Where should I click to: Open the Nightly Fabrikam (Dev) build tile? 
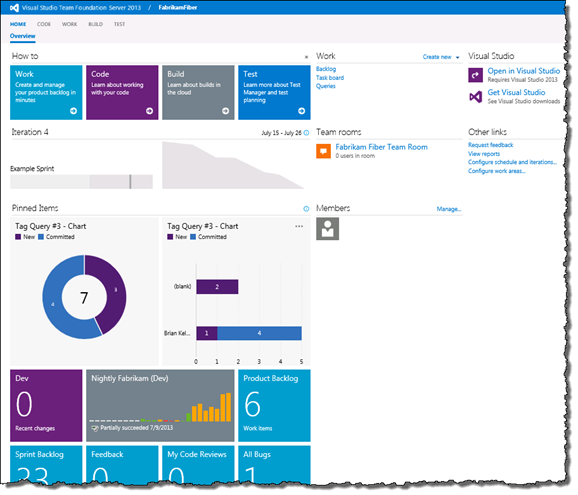pos(160,406)
